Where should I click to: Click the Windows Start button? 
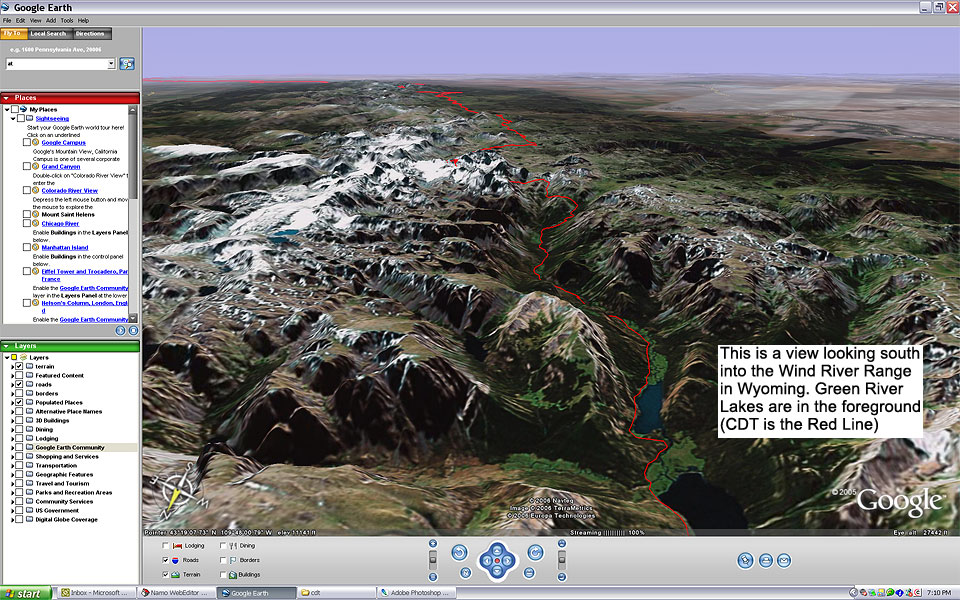(26, 593)
